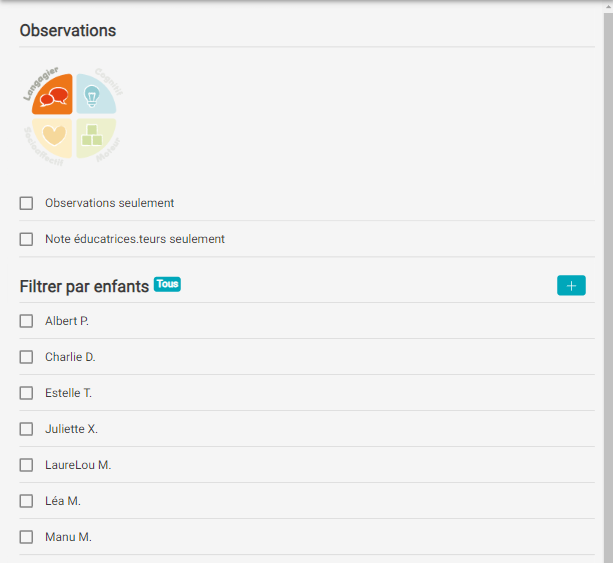
Task: Mark the Léa M. checkbox
Action: pyautogui.click(x=26, y=501)
